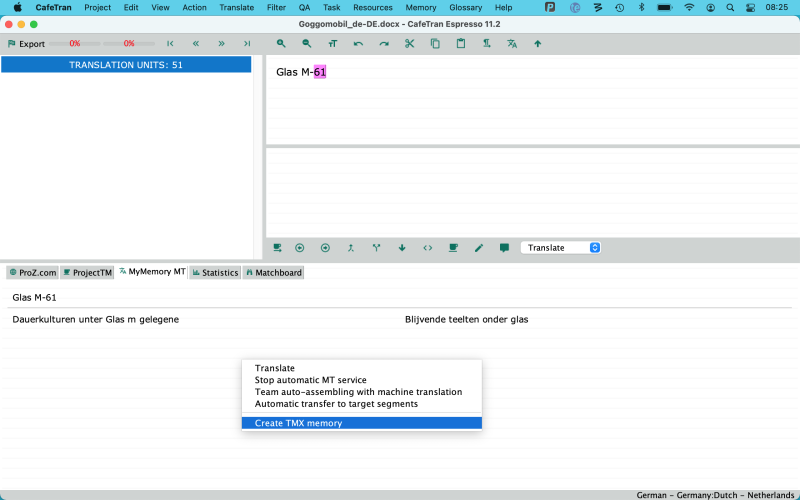Switch to the ProZ.com tab

pyautogui.click(x=33, y=272)
